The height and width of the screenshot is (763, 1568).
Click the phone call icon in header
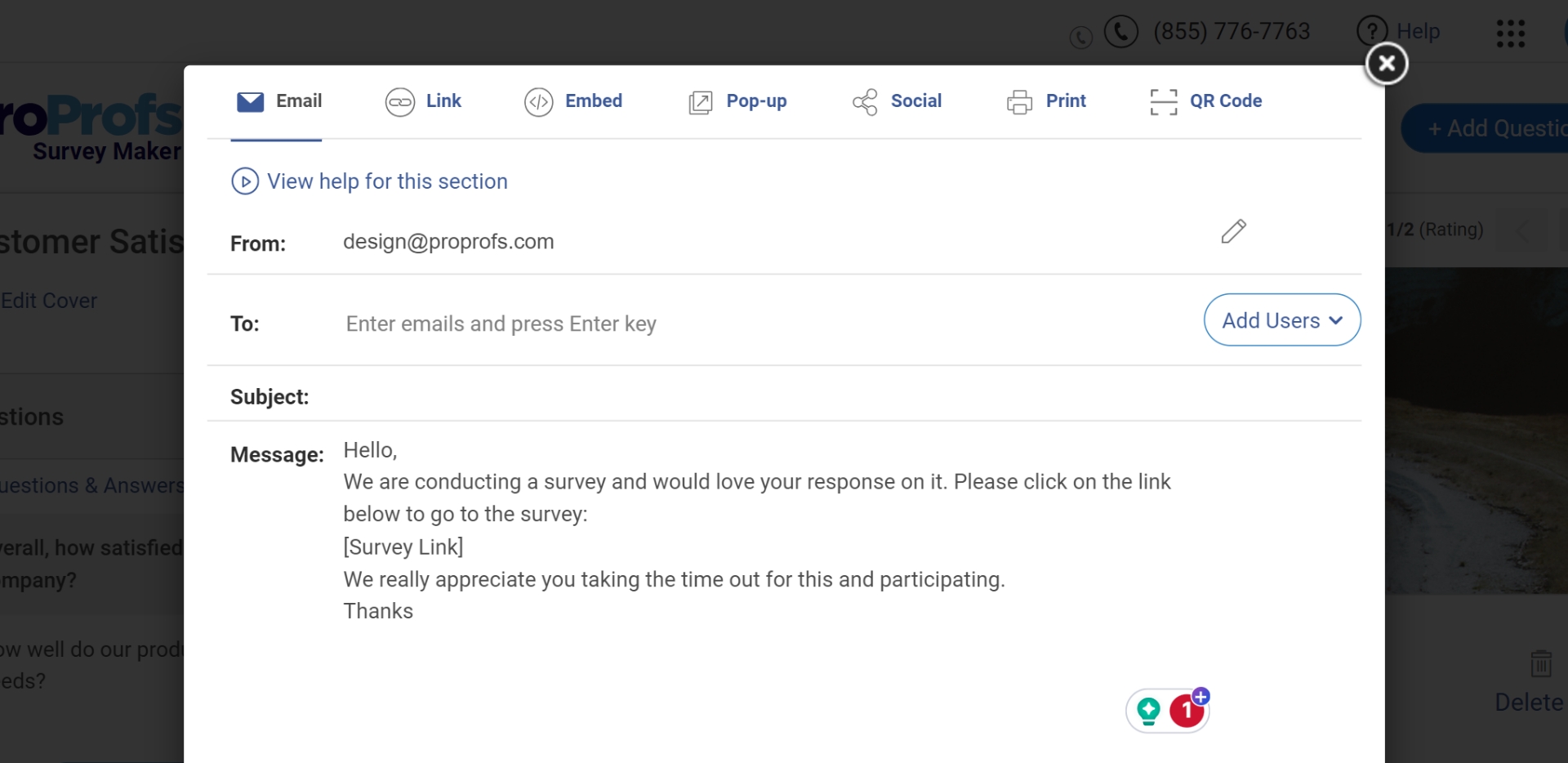tap(1121, 32)
